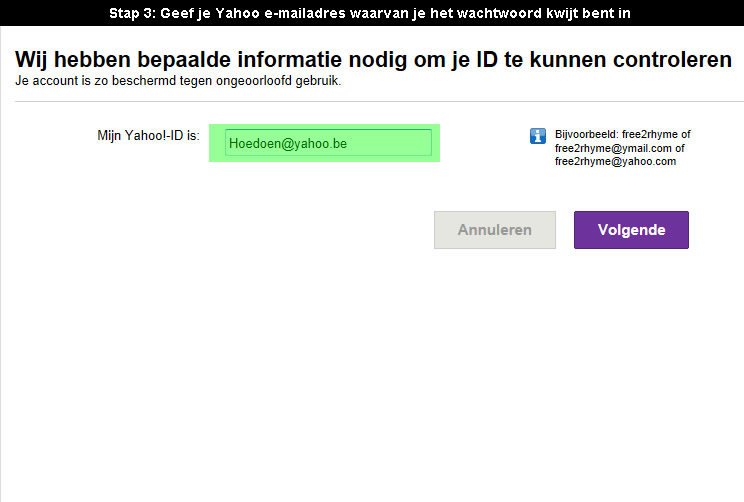Click the blue info icon
This screenshot has width=744, height=502.
pos(538,136)
